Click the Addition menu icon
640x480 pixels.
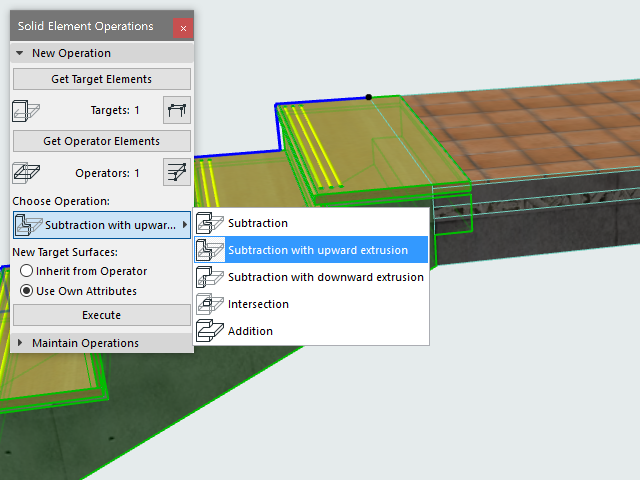point(210,331)
